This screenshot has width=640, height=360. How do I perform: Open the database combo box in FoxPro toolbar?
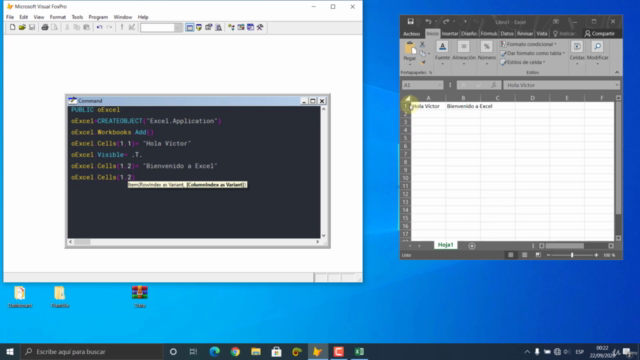click(x=161, y=27)
